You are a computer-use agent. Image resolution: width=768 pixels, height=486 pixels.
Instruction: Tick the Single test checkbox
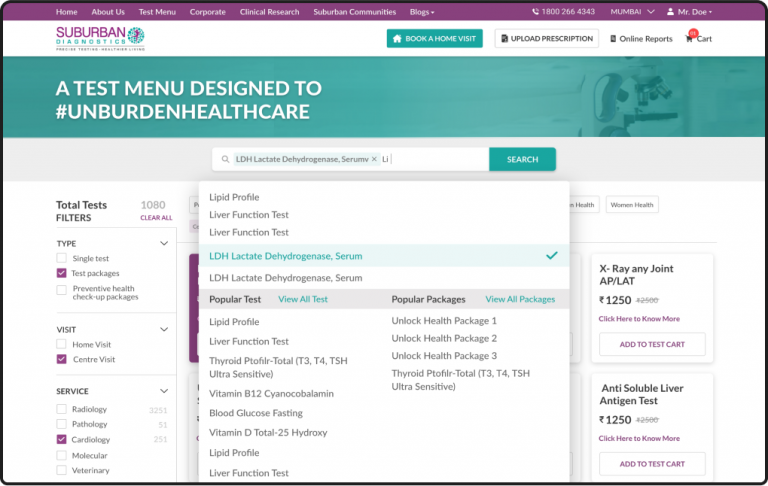click(61, 258)
